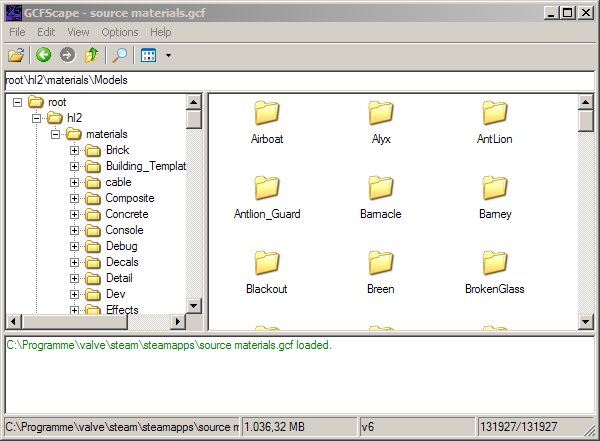
Task: Collapse the materials tree node
Action: tap(55, 134)
